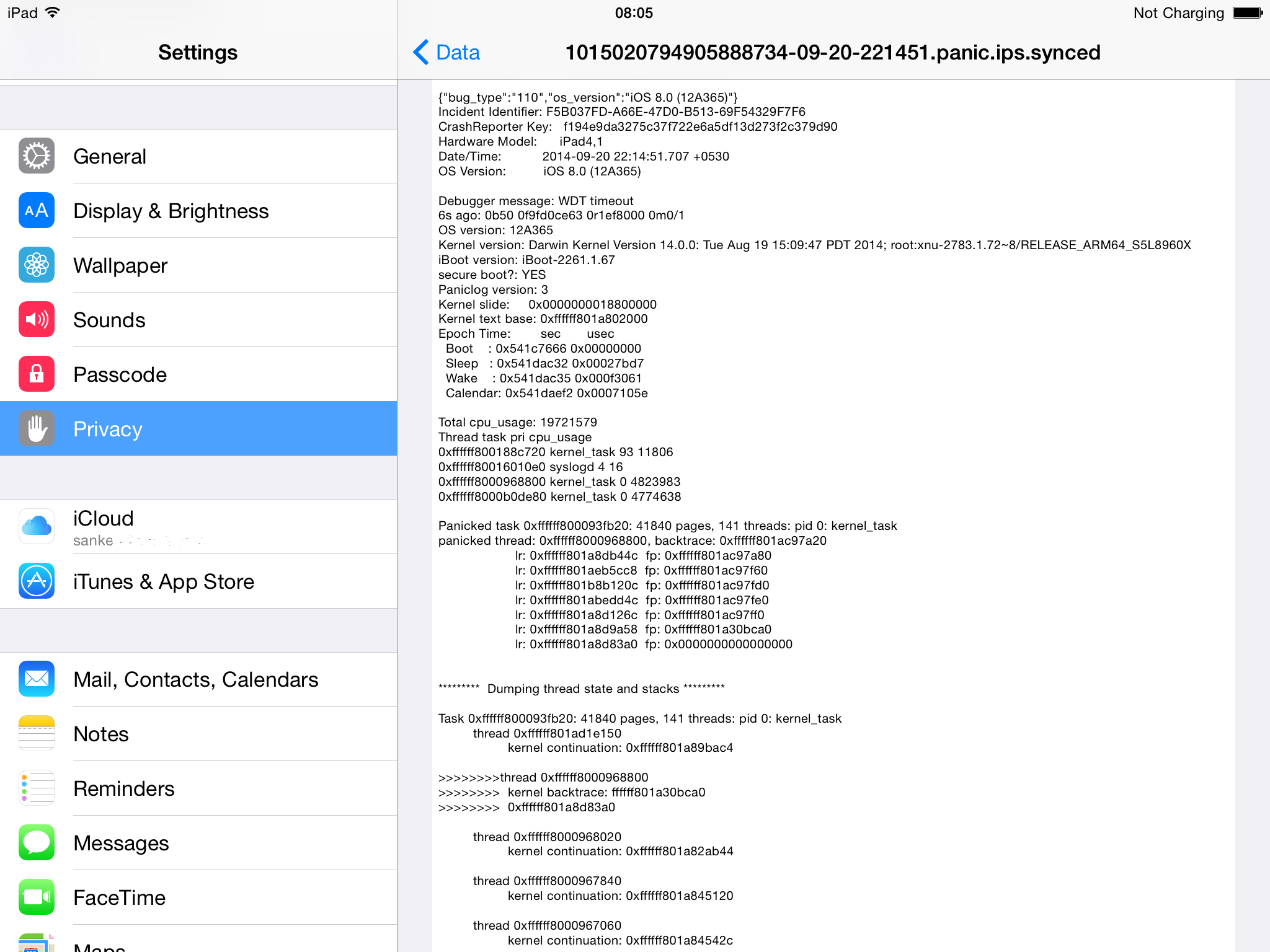Tap the Wi-Fi status icon
Image resolution: width=1270 pixels, height=952 pixels.
(x=53, y=13)
